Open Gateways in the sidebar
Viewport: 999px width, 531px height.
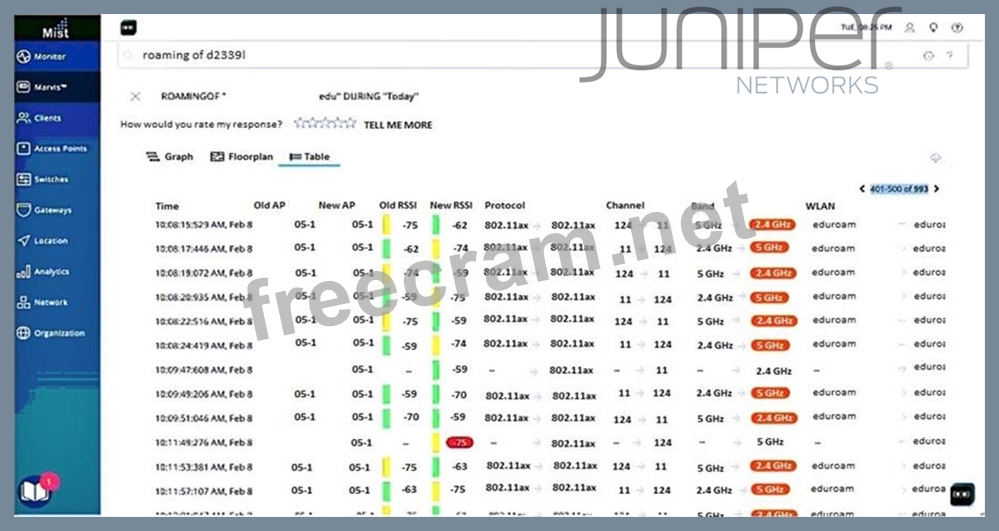(x=51, y=211)
